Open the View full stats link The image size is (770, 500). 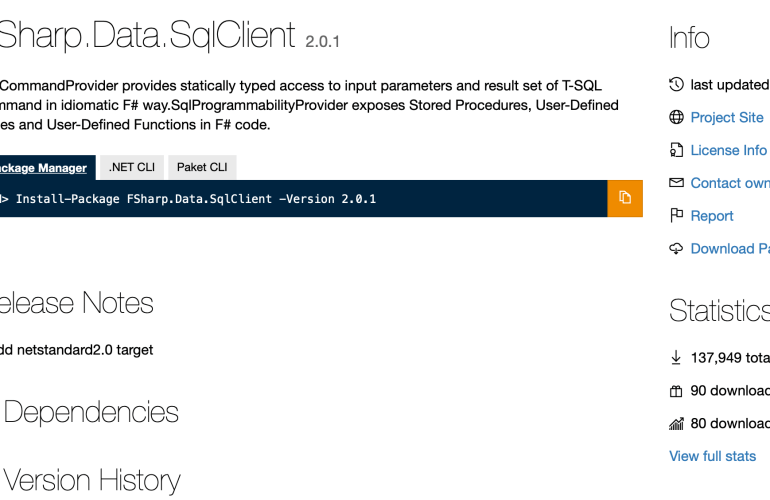tap(712, 456)
